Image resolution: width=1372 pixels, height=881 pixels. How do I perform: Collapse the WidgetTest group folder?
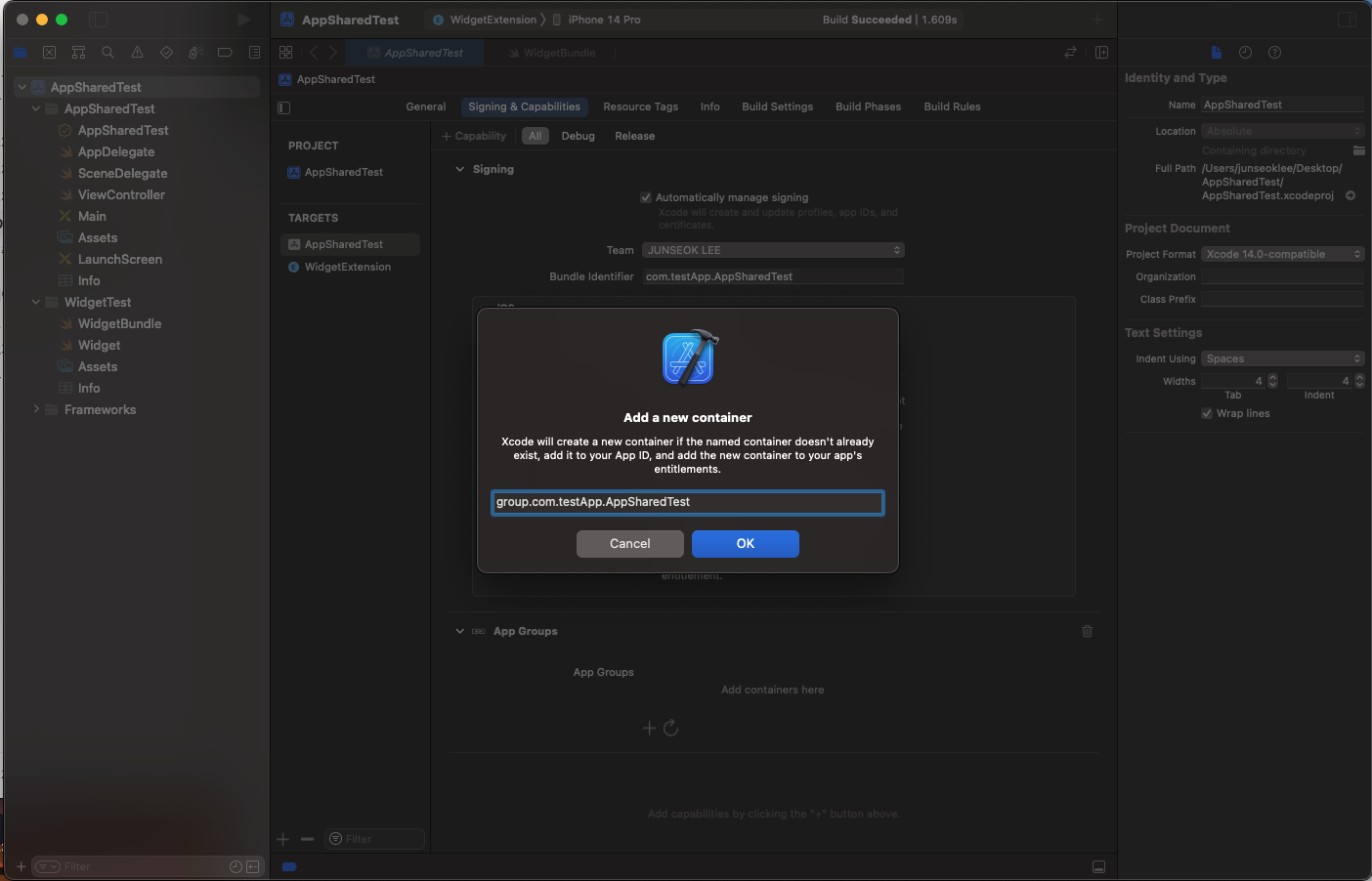[36, 302]
